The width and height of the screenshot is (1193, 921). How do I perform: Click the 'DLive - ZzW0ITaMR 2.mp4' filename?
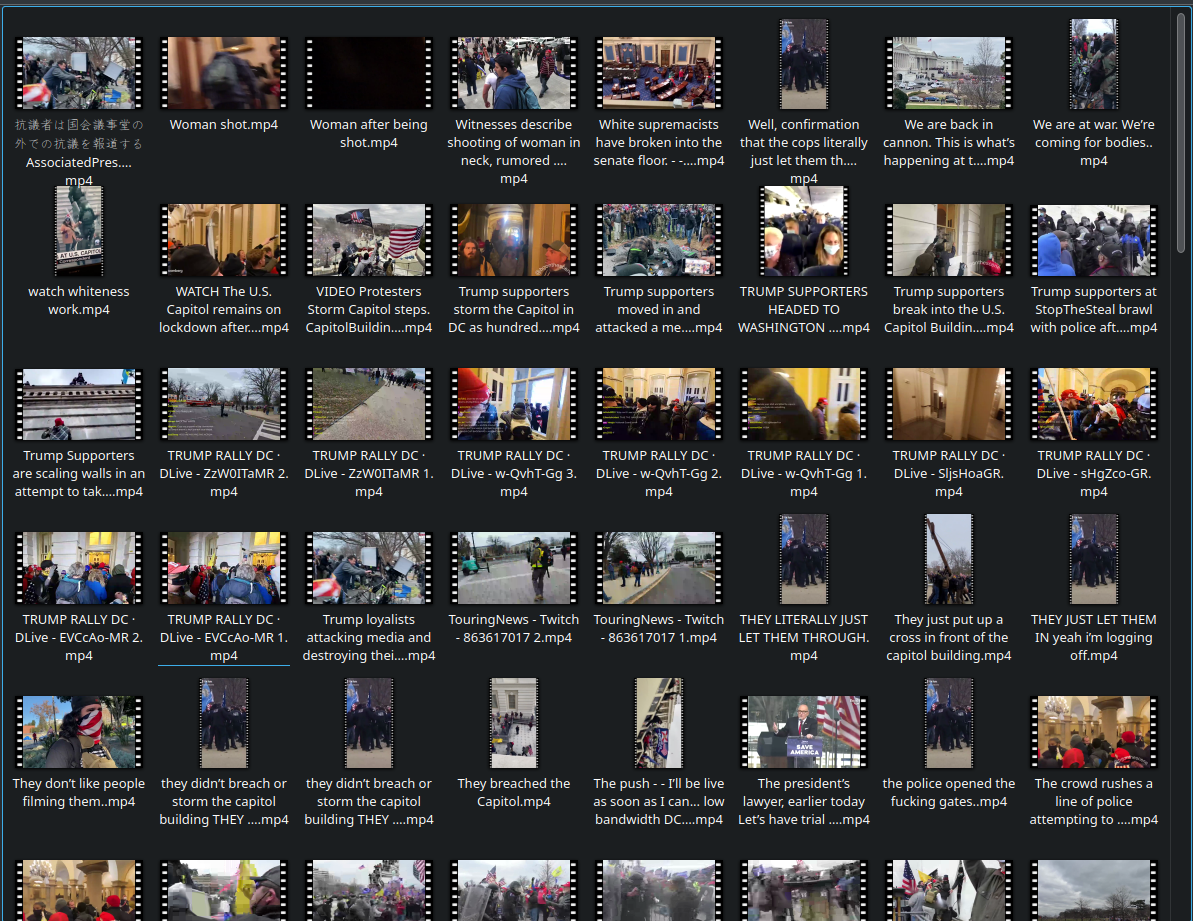(x=224, y=474)
